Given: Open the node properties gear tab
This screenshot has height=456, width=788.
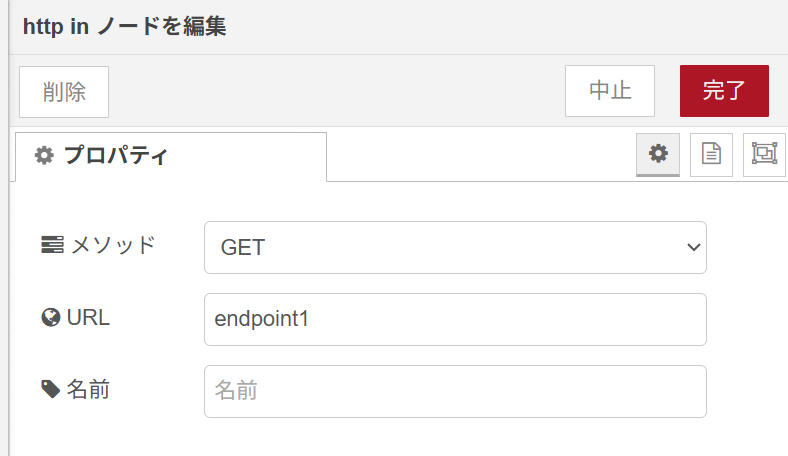Looking at the screenshot, I should [x=658, y=154].
